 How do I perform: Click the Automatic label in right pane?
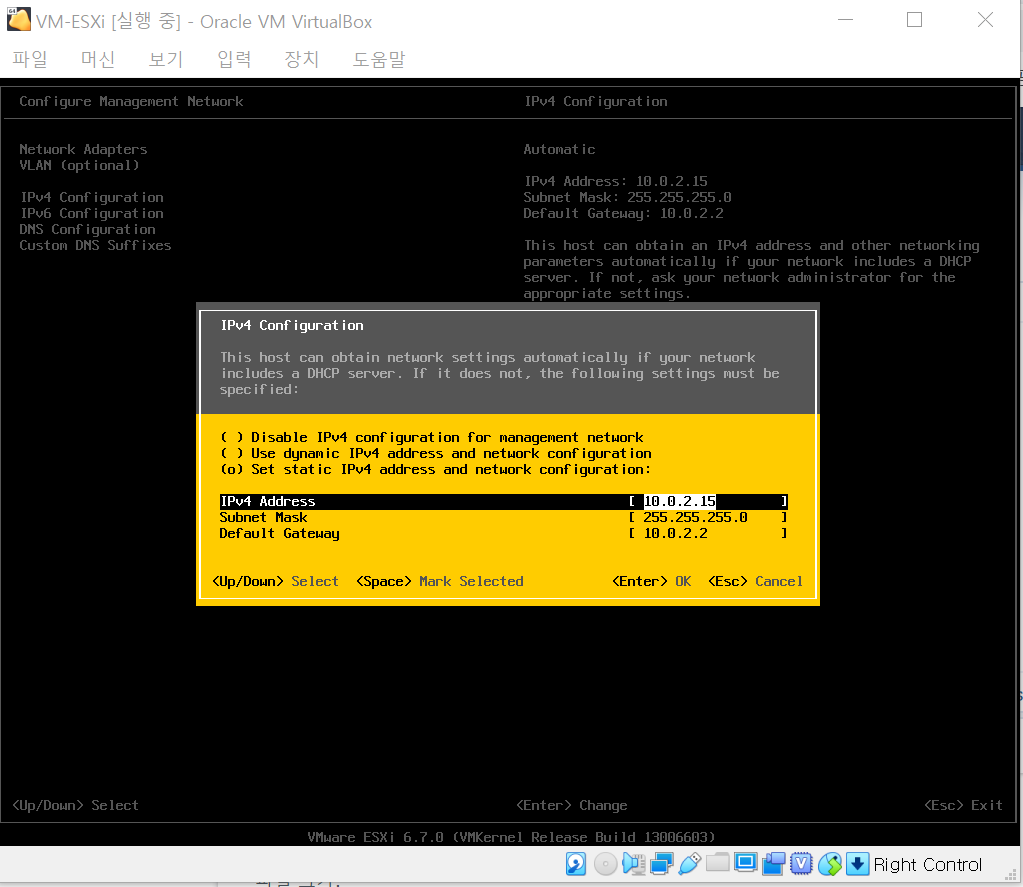pos(559,149)
